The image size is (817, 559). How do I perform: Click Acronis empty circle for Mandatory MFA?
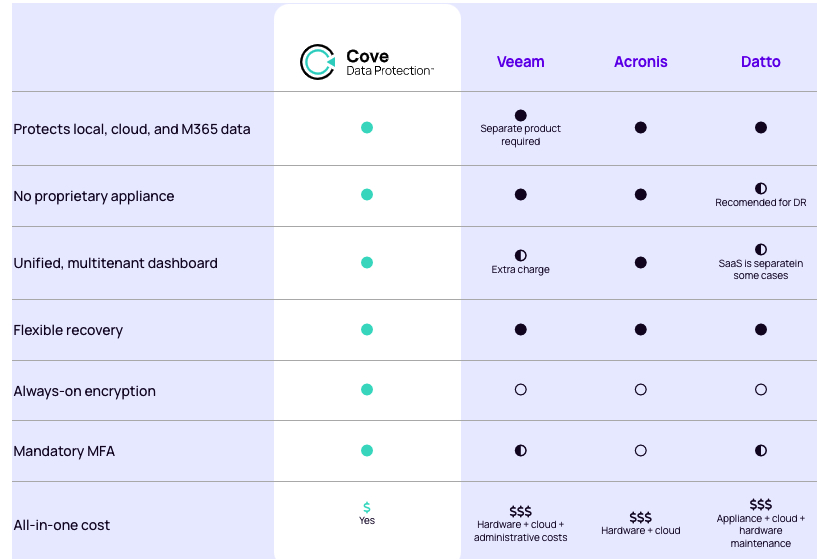tap(641, 451)
